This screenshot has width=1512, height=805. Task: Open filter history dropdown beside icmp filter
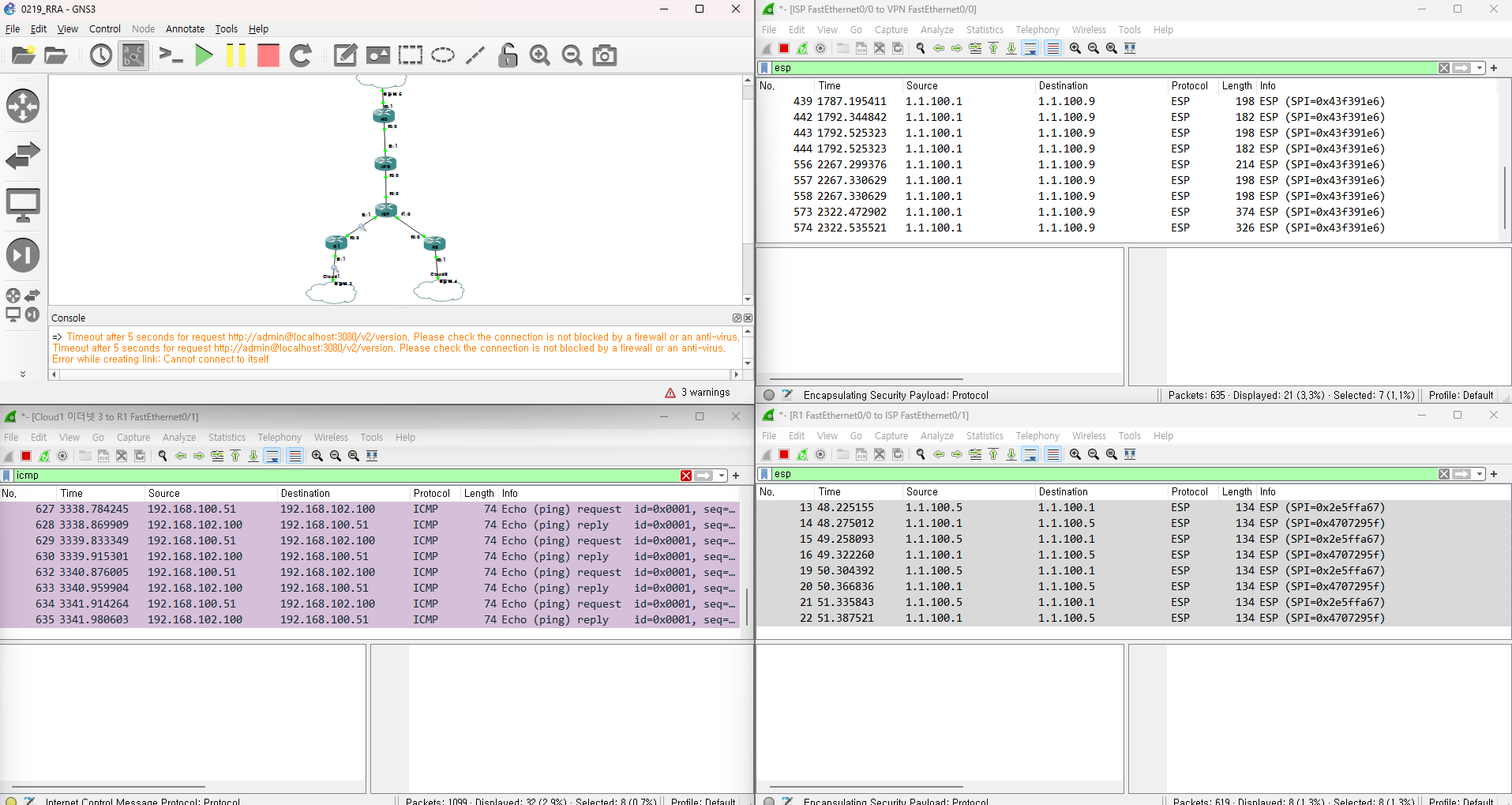tap(722, 476)
